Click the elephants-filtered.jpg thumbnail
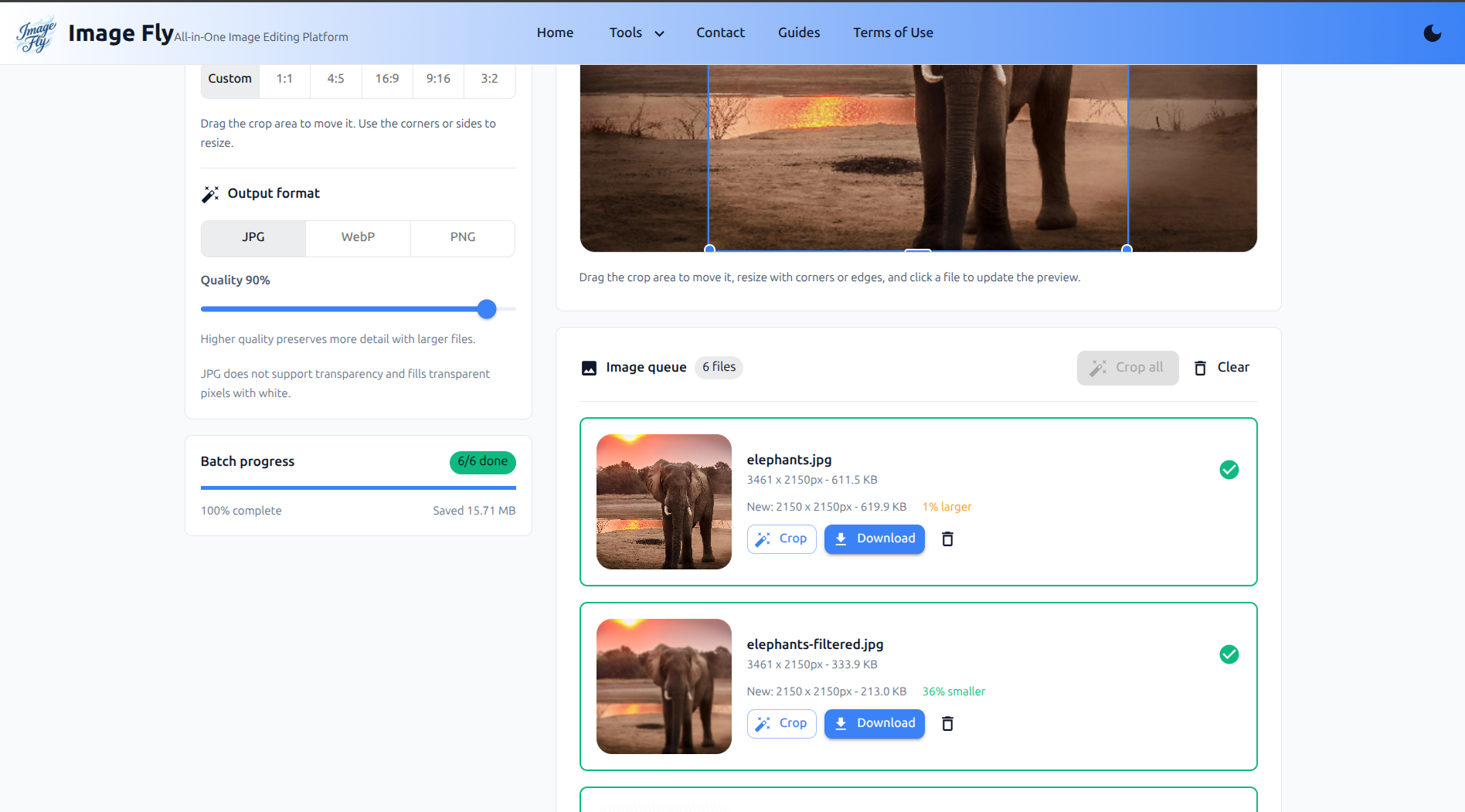This screenshot has height=812, width=1465. click(664, 686)
